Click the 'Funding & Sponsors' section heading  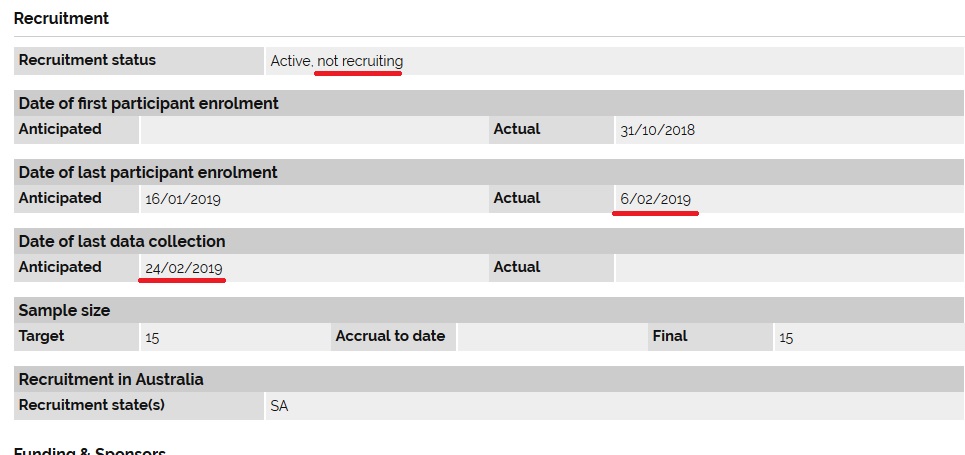[x=90, y=451]
